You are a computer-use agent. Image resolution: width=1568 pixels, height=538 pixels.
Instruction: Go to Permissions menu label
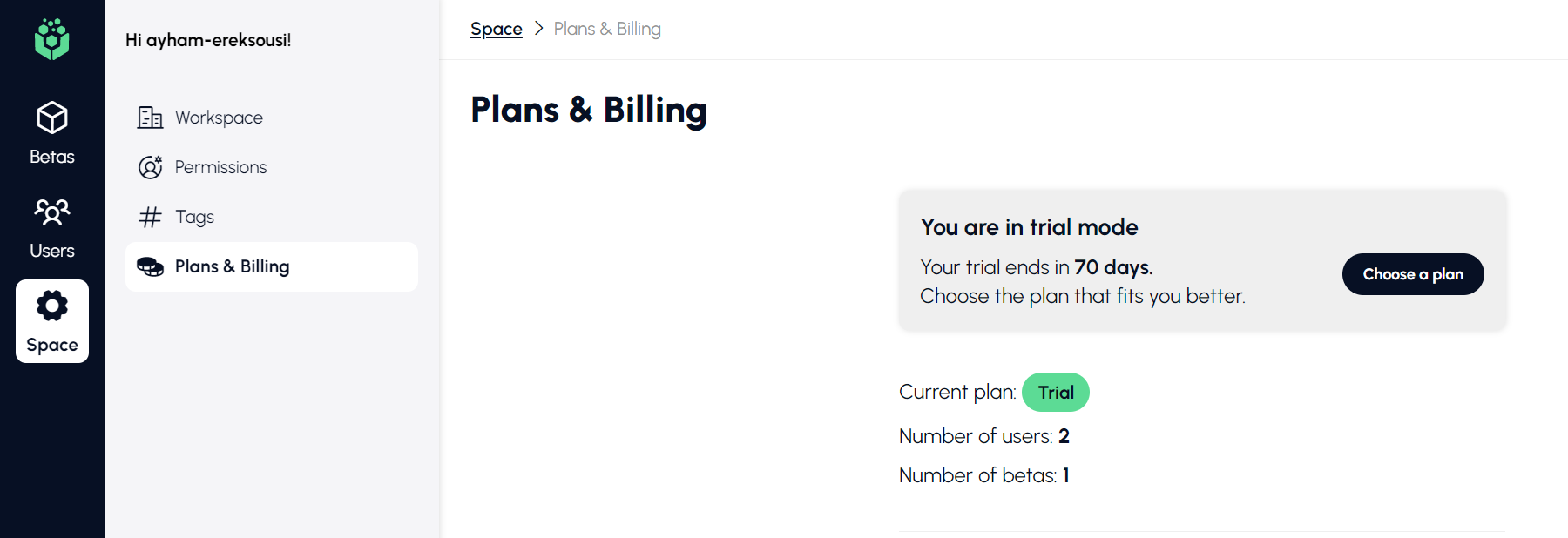(x=220, y=167)
